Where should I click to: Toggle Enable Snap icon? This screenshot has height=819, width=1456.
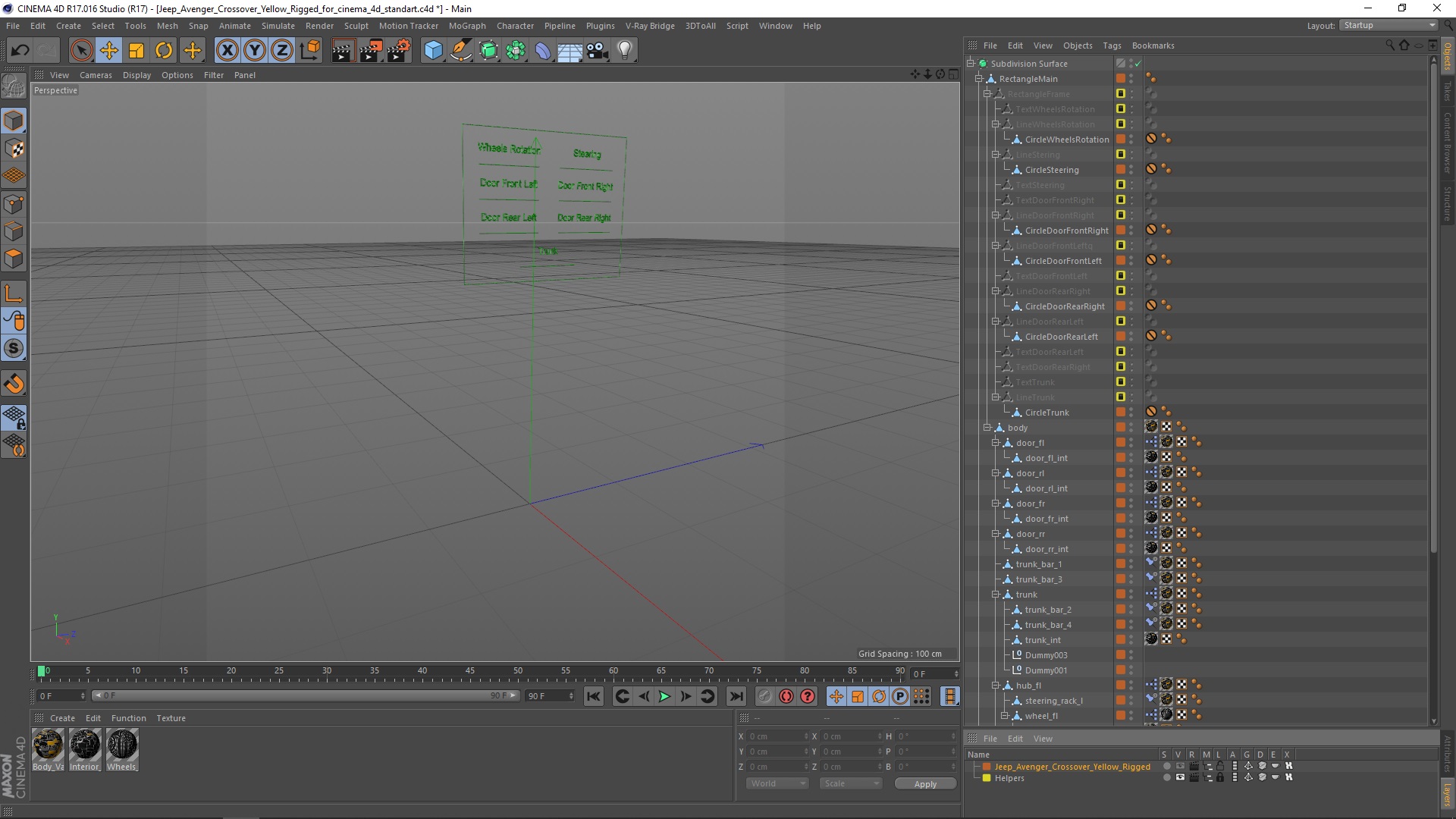tap(14, 383)
